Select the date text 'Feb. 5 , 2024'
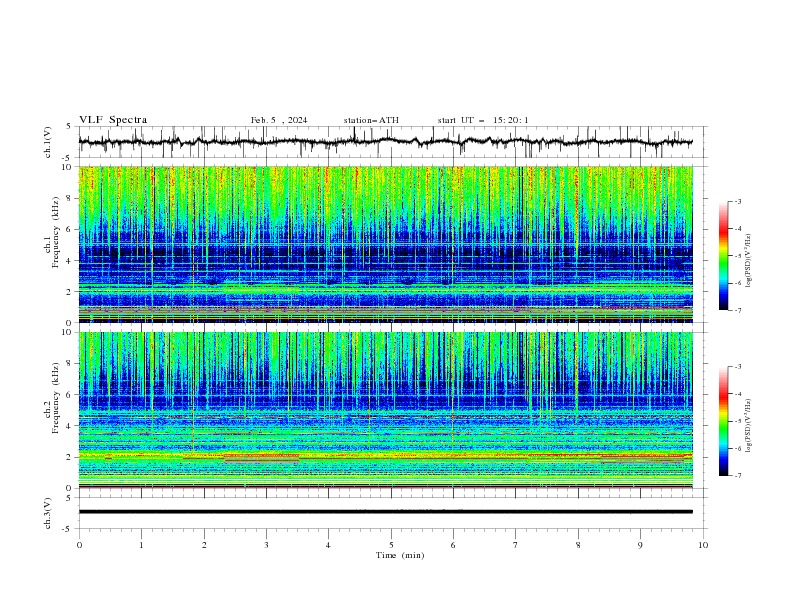The width and height of the screenshot is (792, 612). [279, 120]
